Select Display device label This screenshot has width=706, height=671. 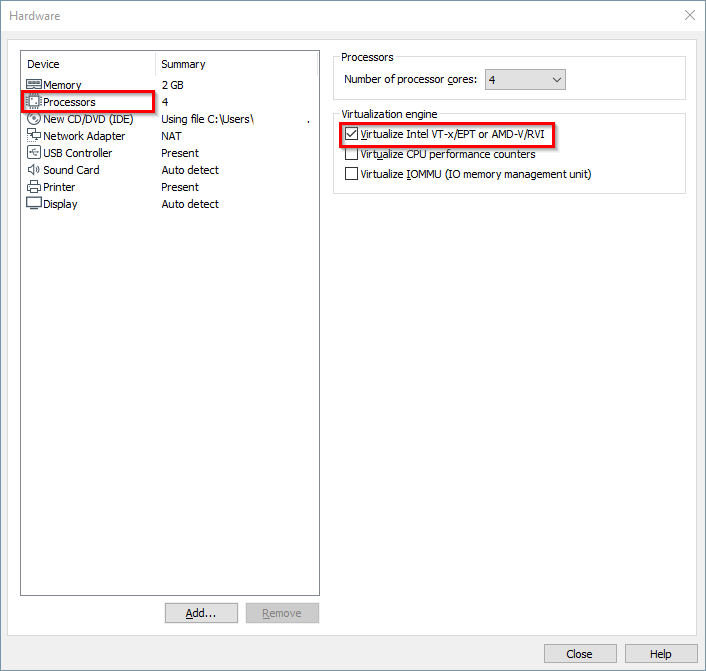pyautogui.click(x=60, y=204)
